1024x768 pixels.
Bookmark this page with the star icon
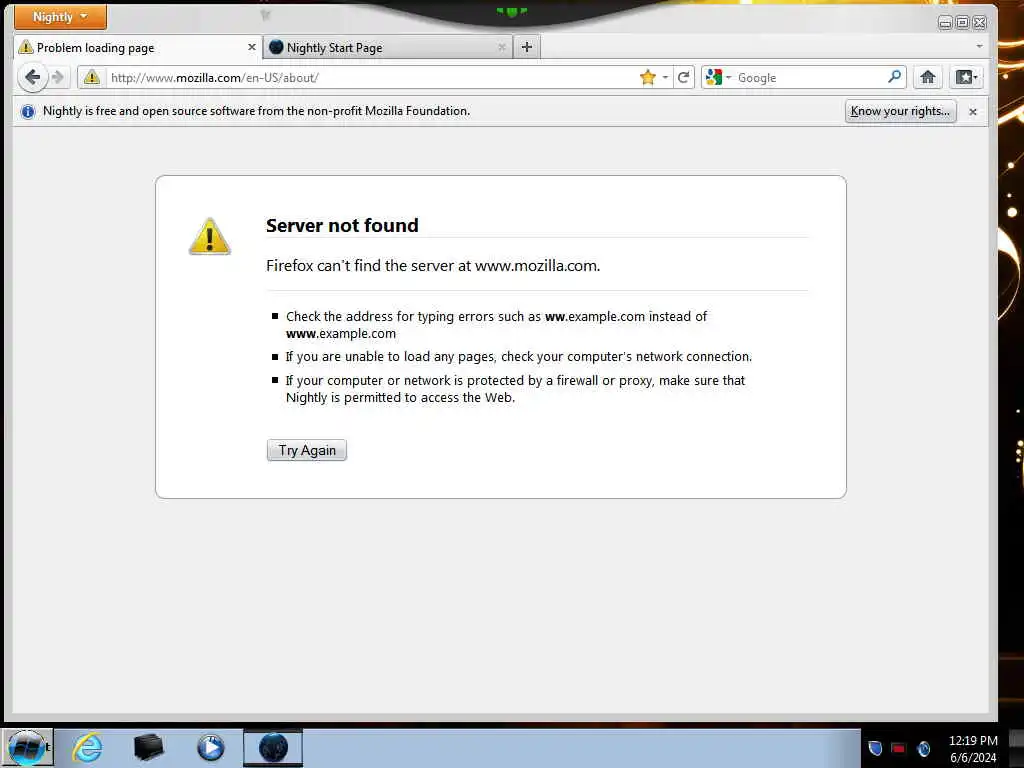648,78
